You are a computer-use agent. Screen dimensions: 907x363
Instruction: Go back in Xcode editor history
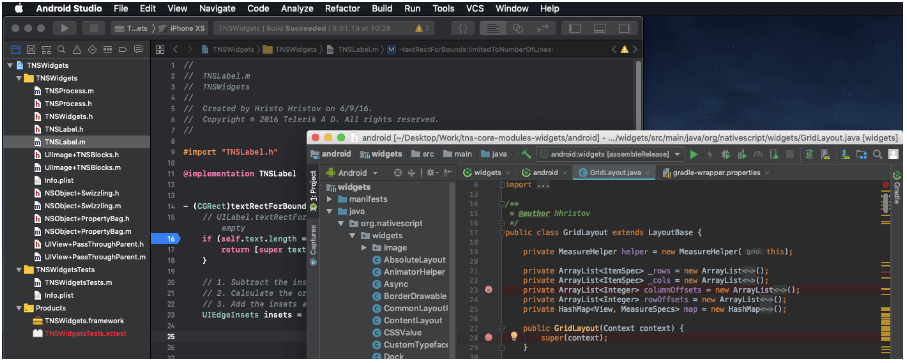click(176, 50)
